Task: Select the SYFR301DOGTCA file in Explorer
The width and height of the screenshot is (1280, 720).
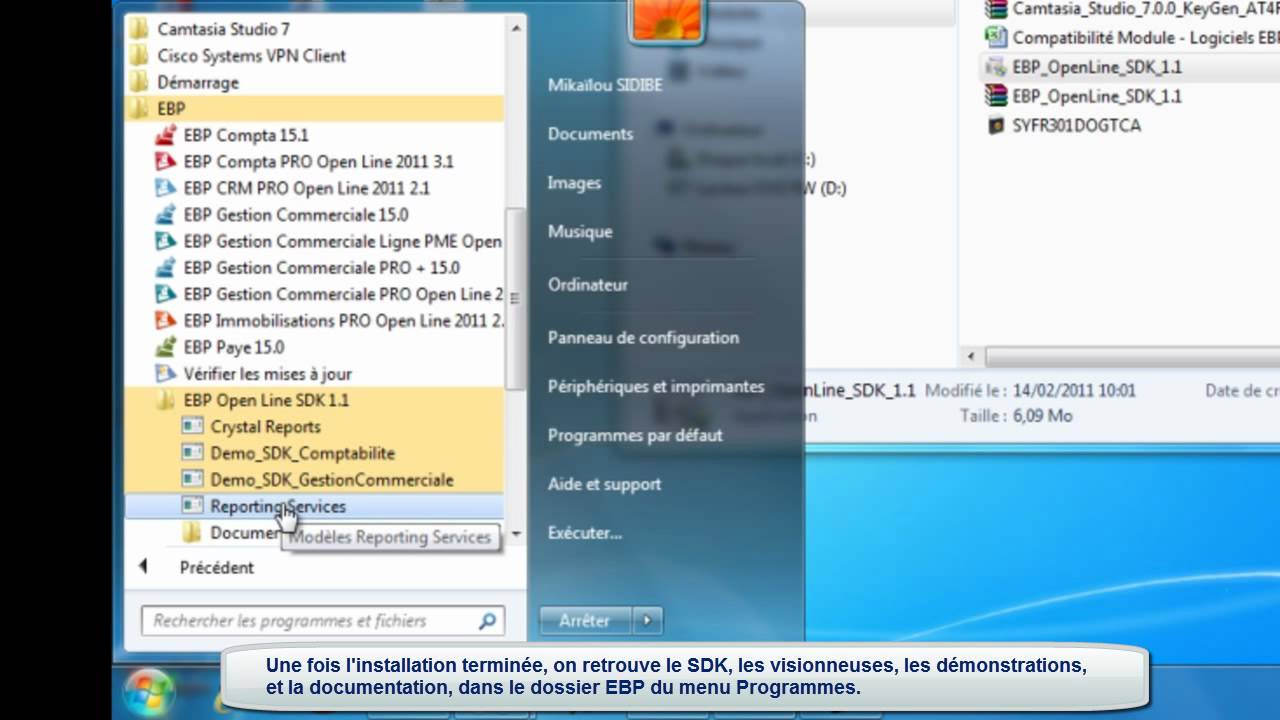Action: click(1063, 125)
